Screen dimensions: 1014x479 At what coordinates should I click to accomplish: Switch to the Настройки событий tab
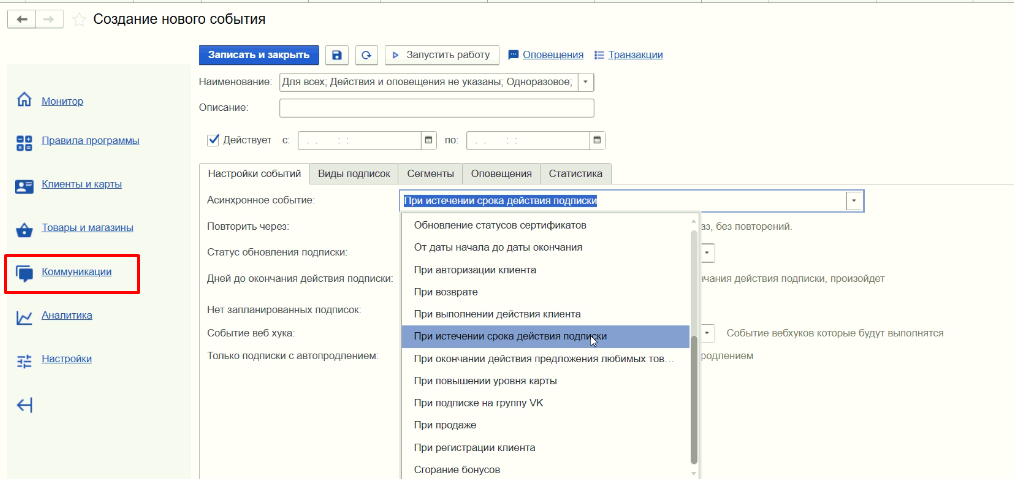pyautogui.click(x=254, y=173)
